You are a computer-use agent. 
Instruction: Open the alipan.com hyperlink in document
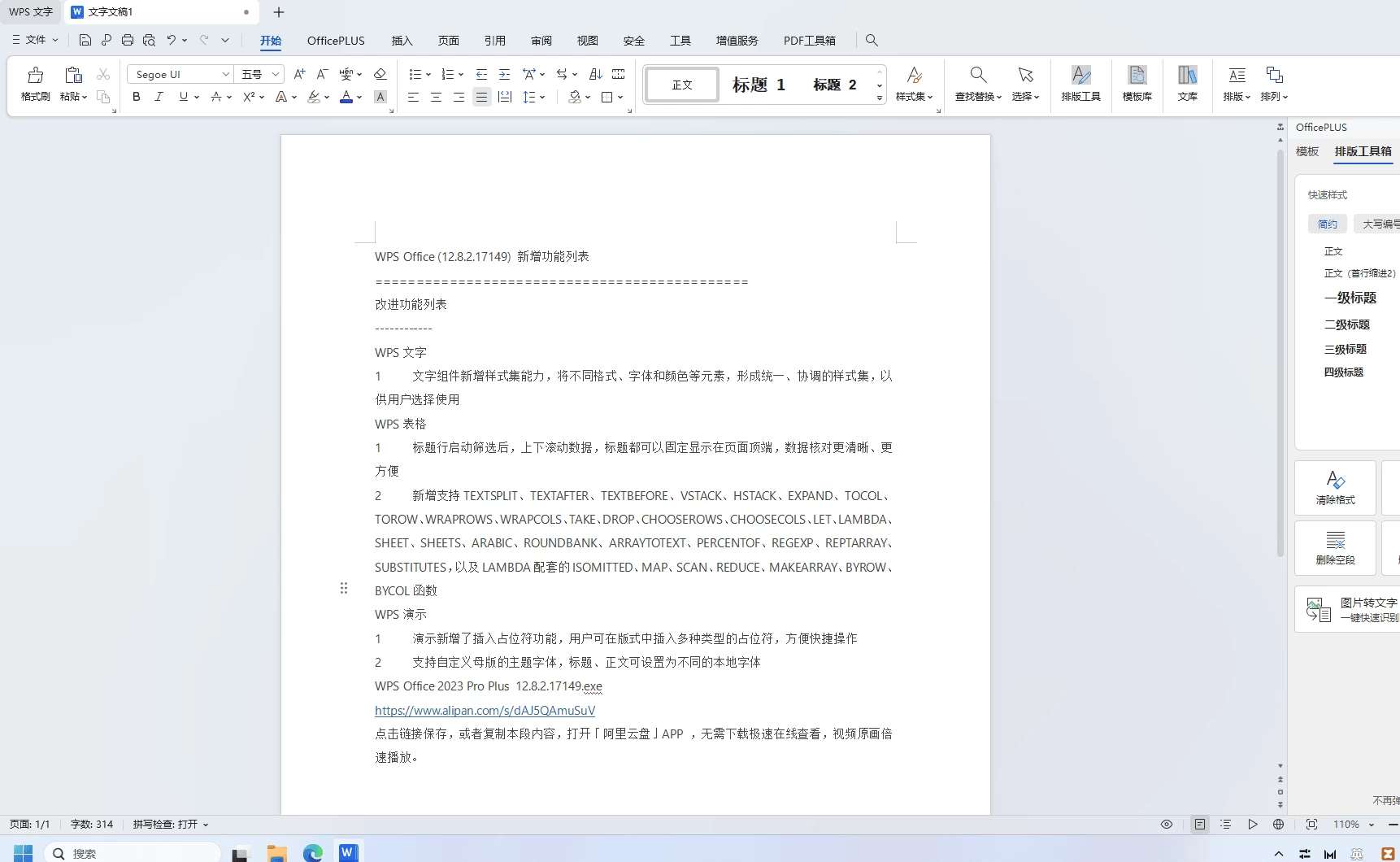click(485, 710)
